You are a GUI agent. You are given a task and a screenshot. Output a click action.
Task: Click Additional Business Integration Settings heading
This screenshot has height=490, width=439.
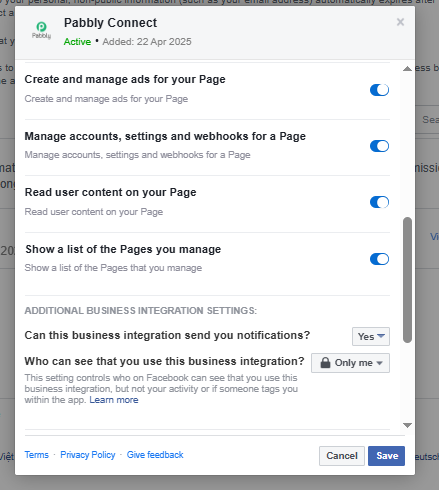(x=141, y=311)
